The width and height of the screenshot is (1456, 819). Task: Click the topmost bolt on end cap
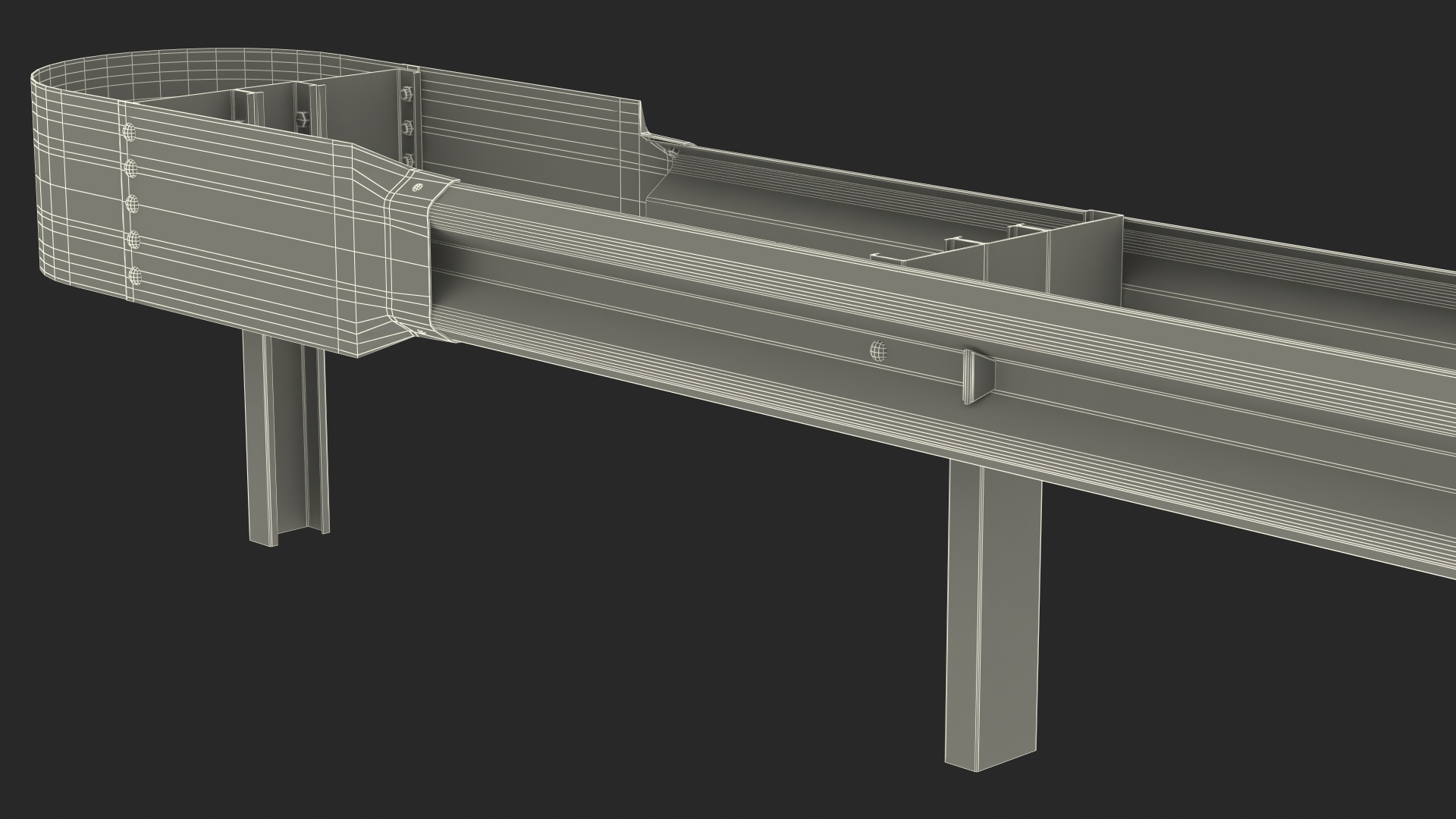(x=130, y=132)
